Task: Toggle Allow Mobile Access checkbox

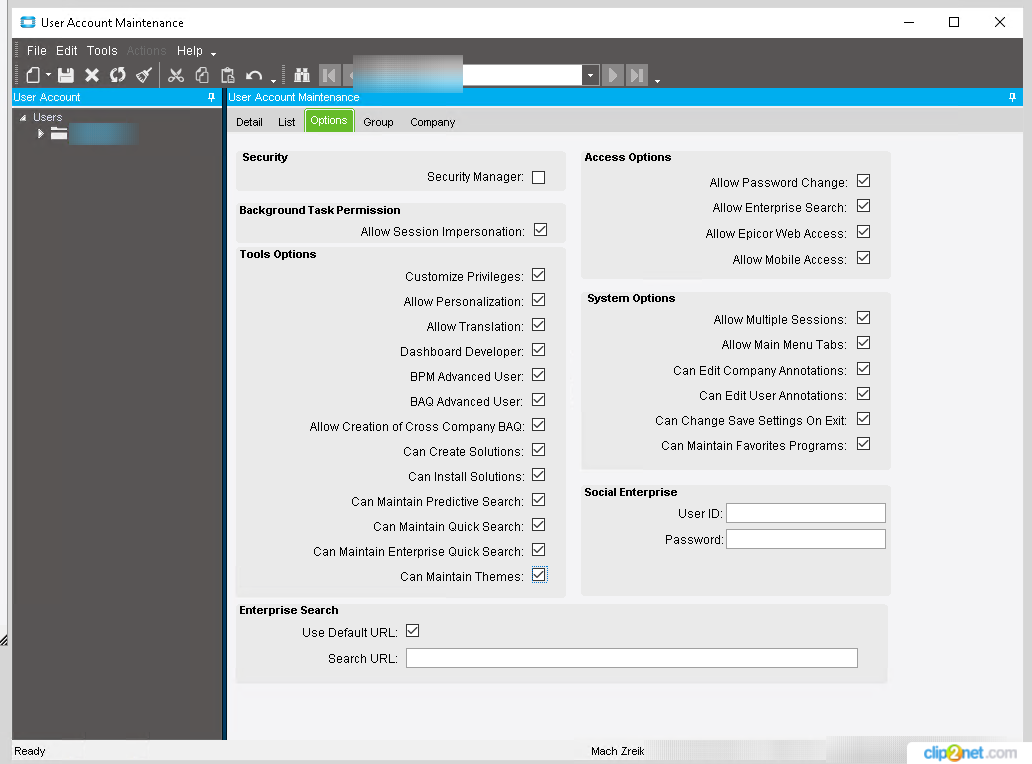Action: pyautogui.click(x=864, y=257)
